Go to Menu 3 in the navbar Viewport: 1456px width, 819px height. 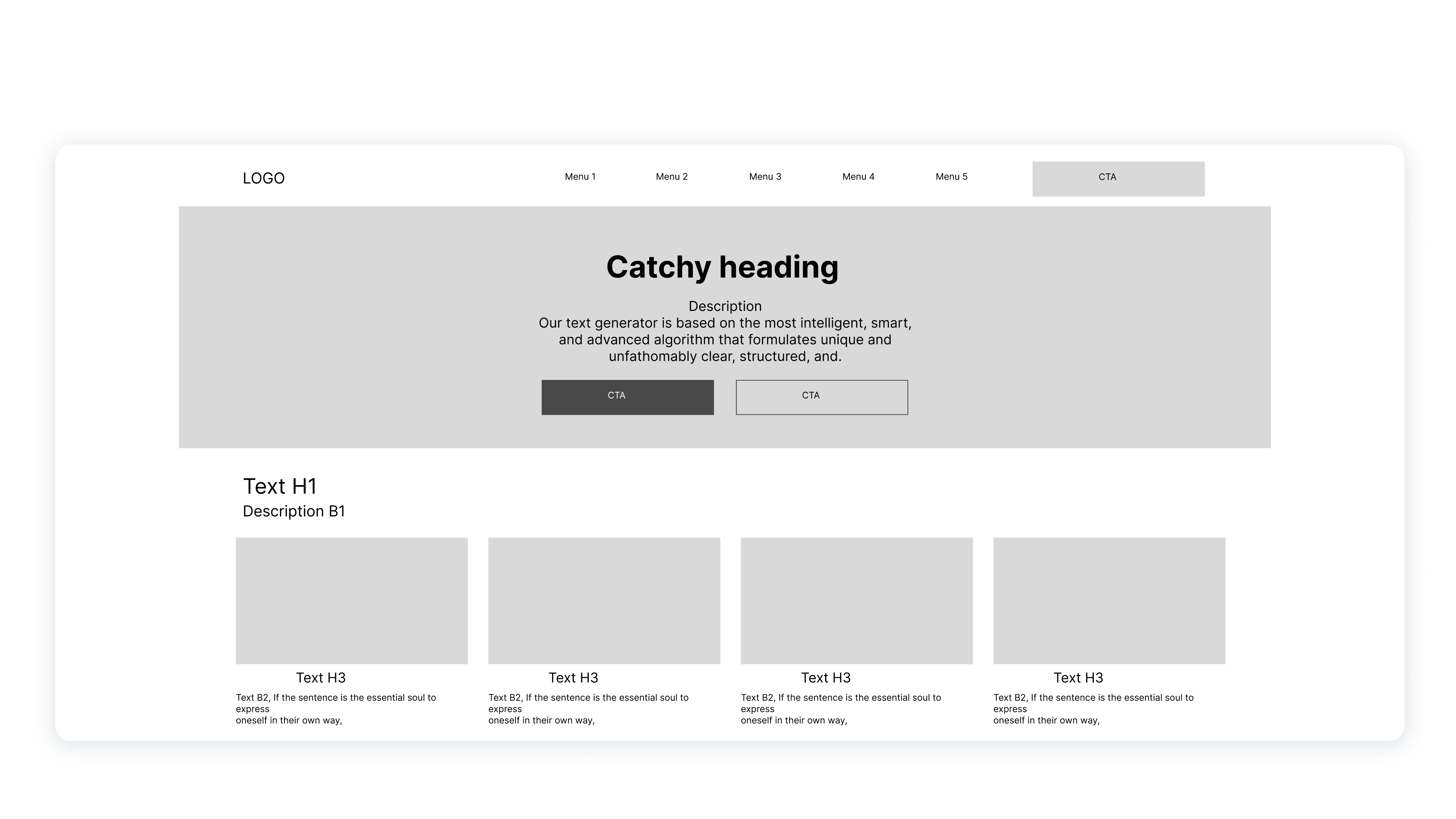765,176
